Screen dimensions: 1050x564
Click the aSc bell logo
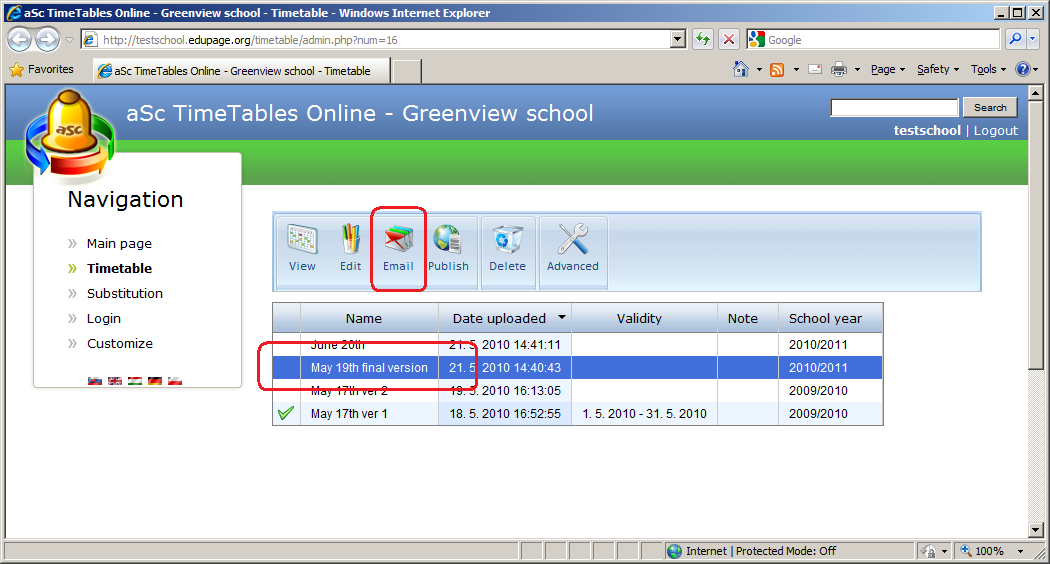tap(69, 134)
